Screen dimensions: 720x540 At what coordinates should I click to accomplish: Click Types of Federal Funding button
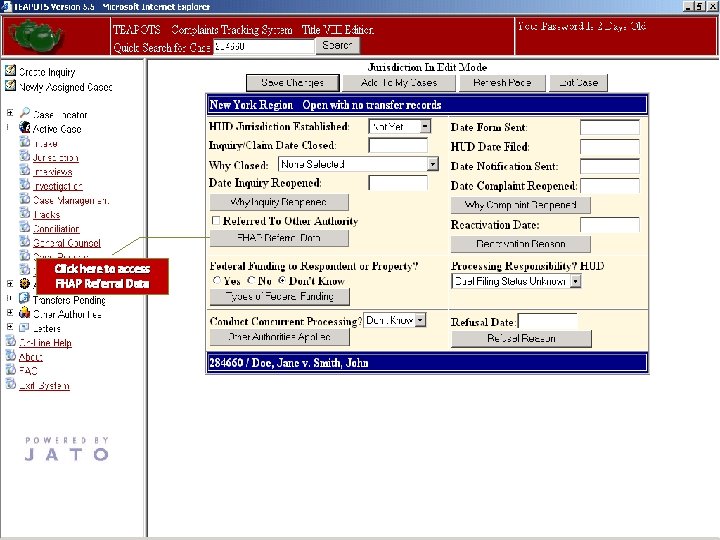pos(280,297)
